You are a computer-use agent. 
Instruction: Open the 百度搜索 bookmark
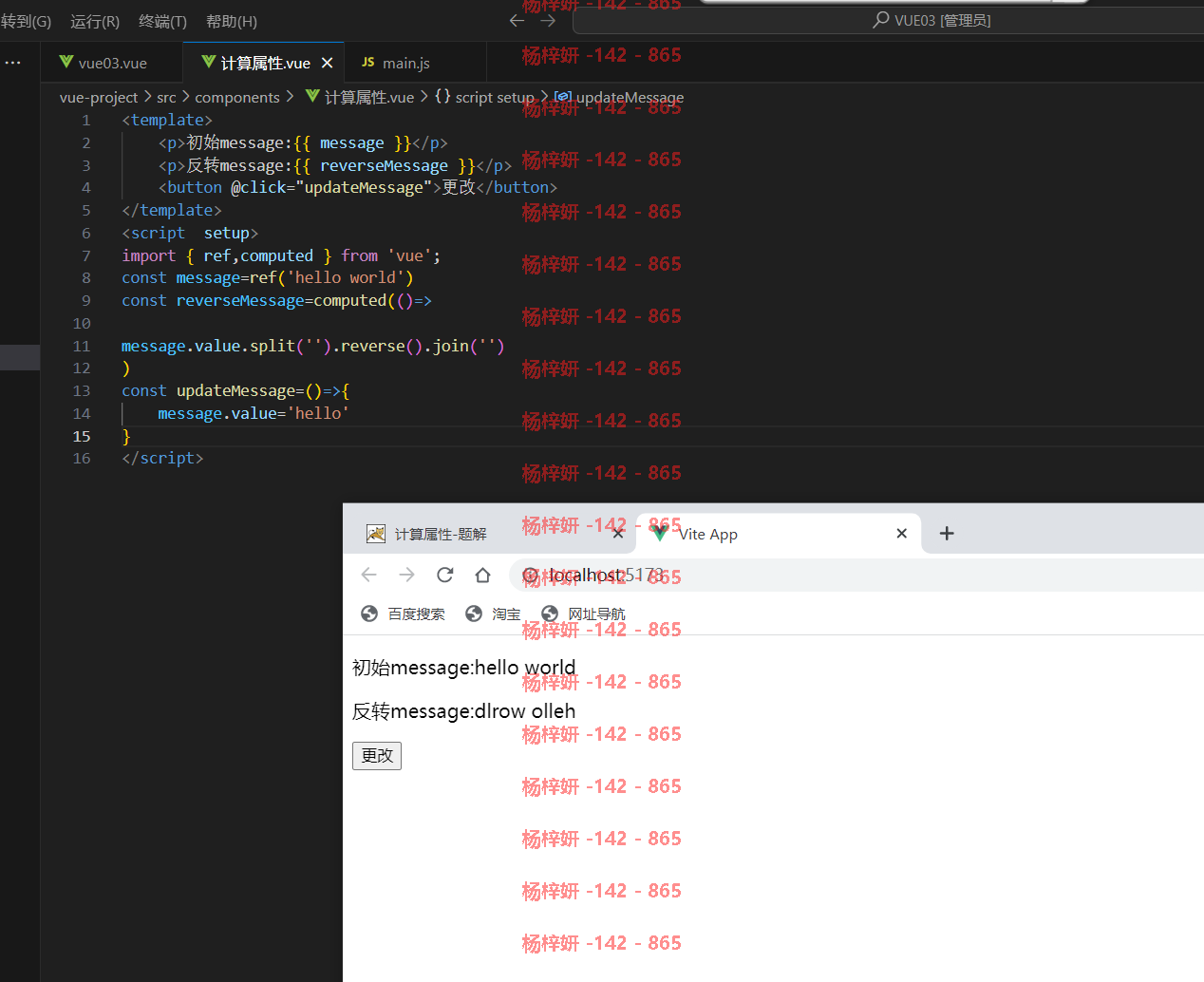click(404, 614)
